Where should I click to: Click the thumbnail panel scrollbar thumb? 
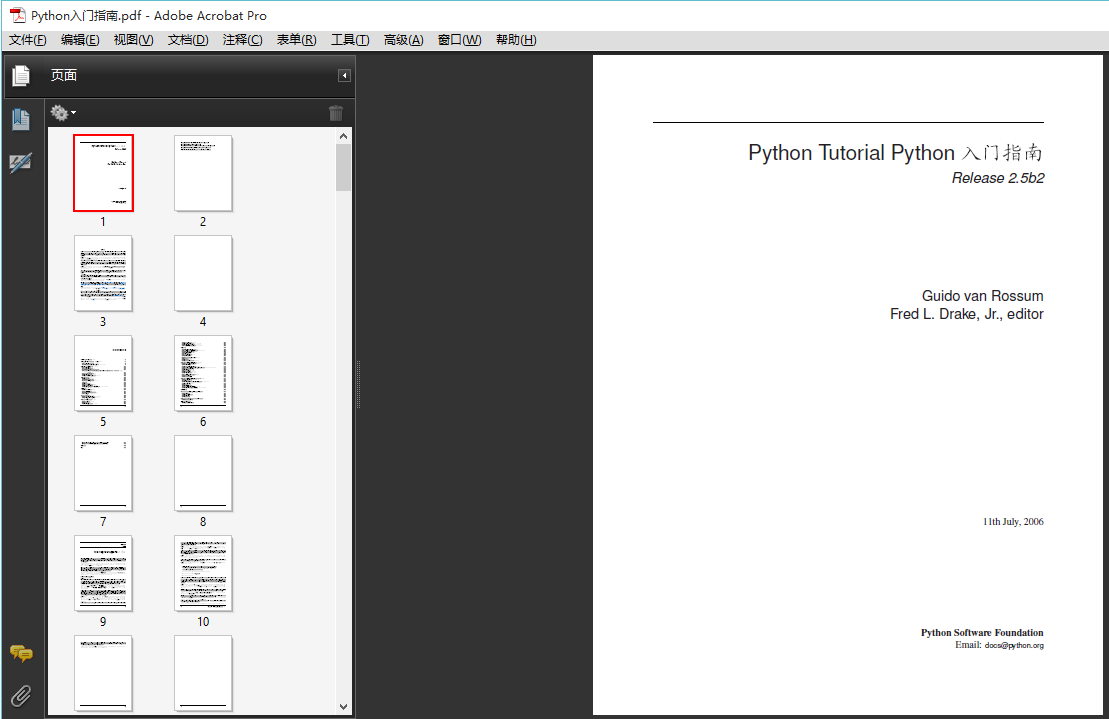click(344, 168)
